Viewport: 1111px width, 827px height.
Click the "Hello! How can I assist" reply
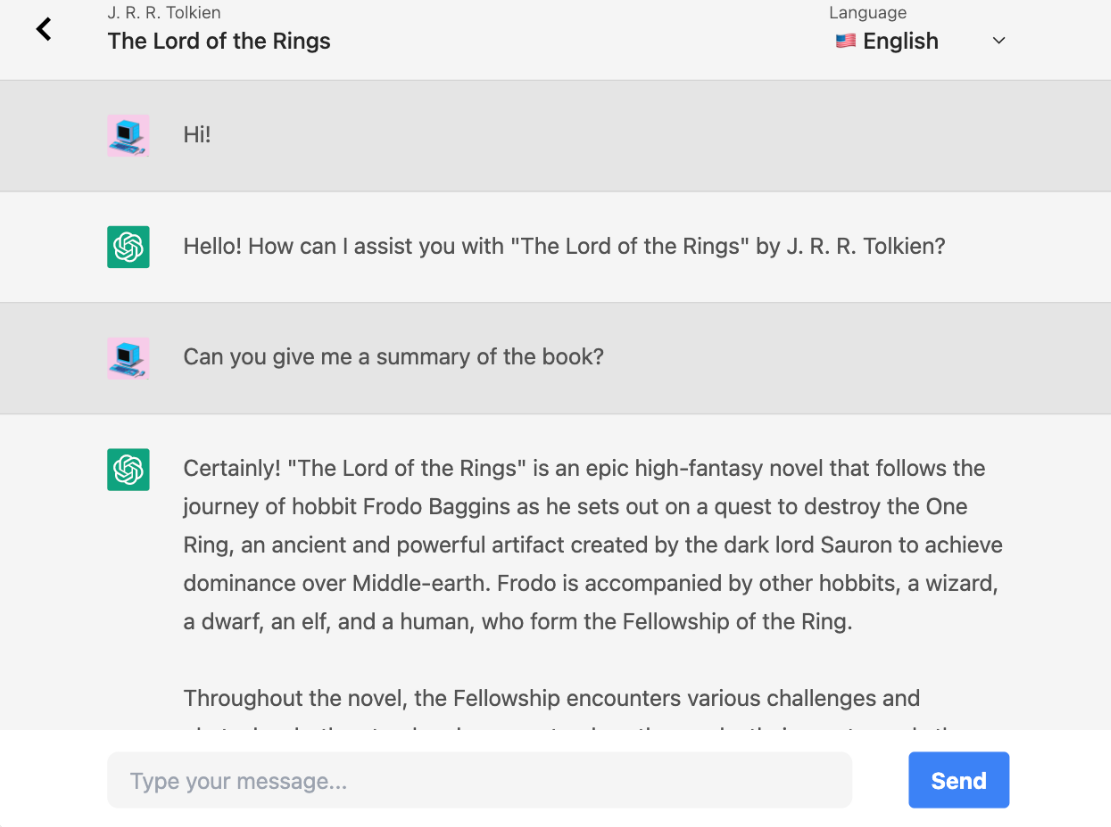click(563, 246)
